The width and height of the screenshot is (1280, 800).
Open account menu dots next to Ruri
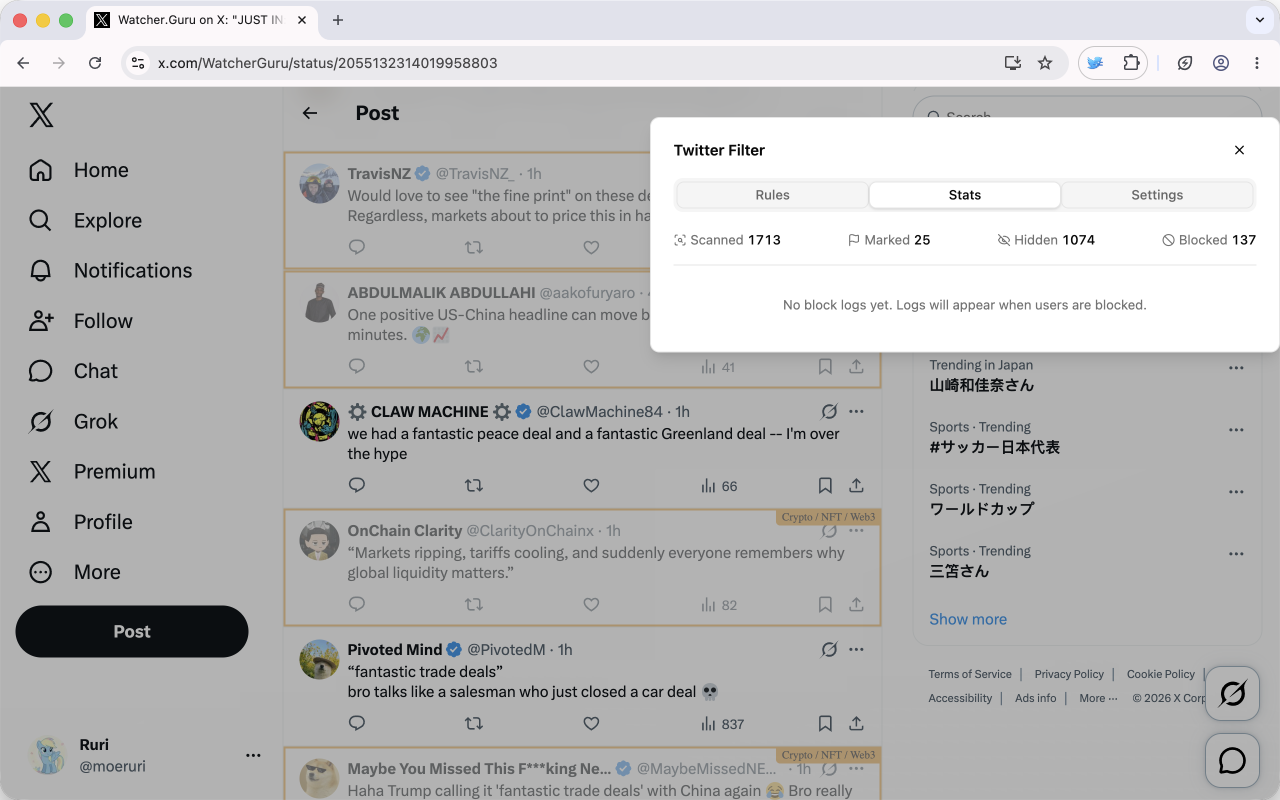pyautogui.click(x=253, y=755)
